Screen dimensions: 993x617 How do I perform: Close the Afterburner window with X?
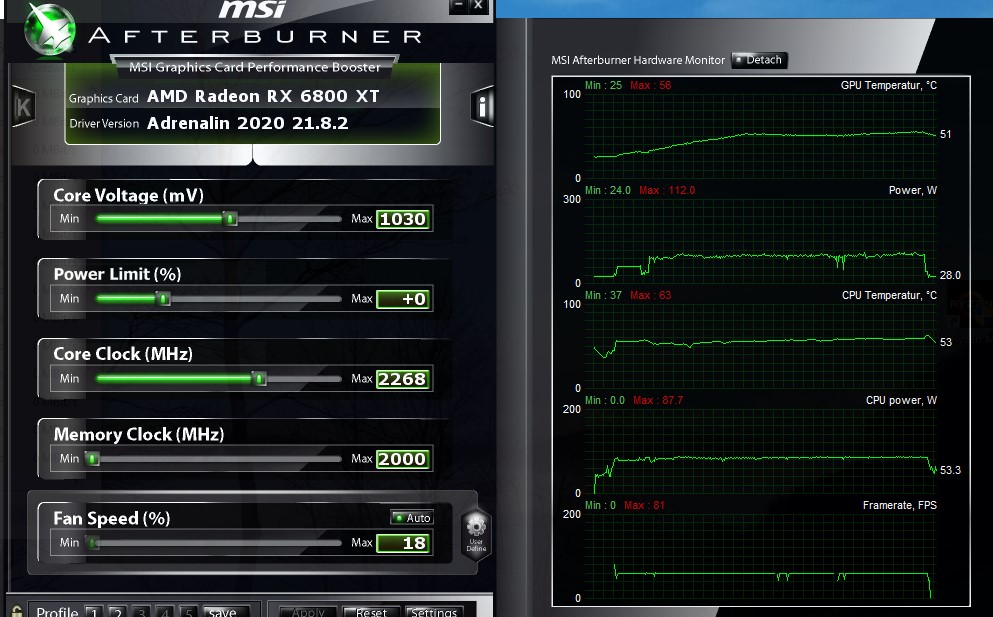pyautogui.click(x=478, y=6)
